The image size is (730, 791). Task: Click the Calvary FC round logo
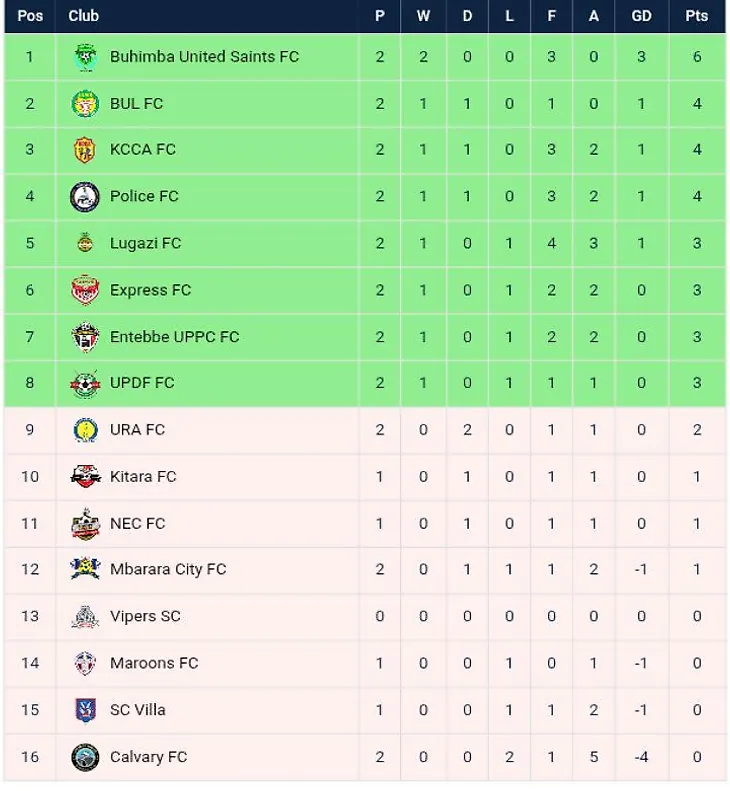[x=85, y=757]
